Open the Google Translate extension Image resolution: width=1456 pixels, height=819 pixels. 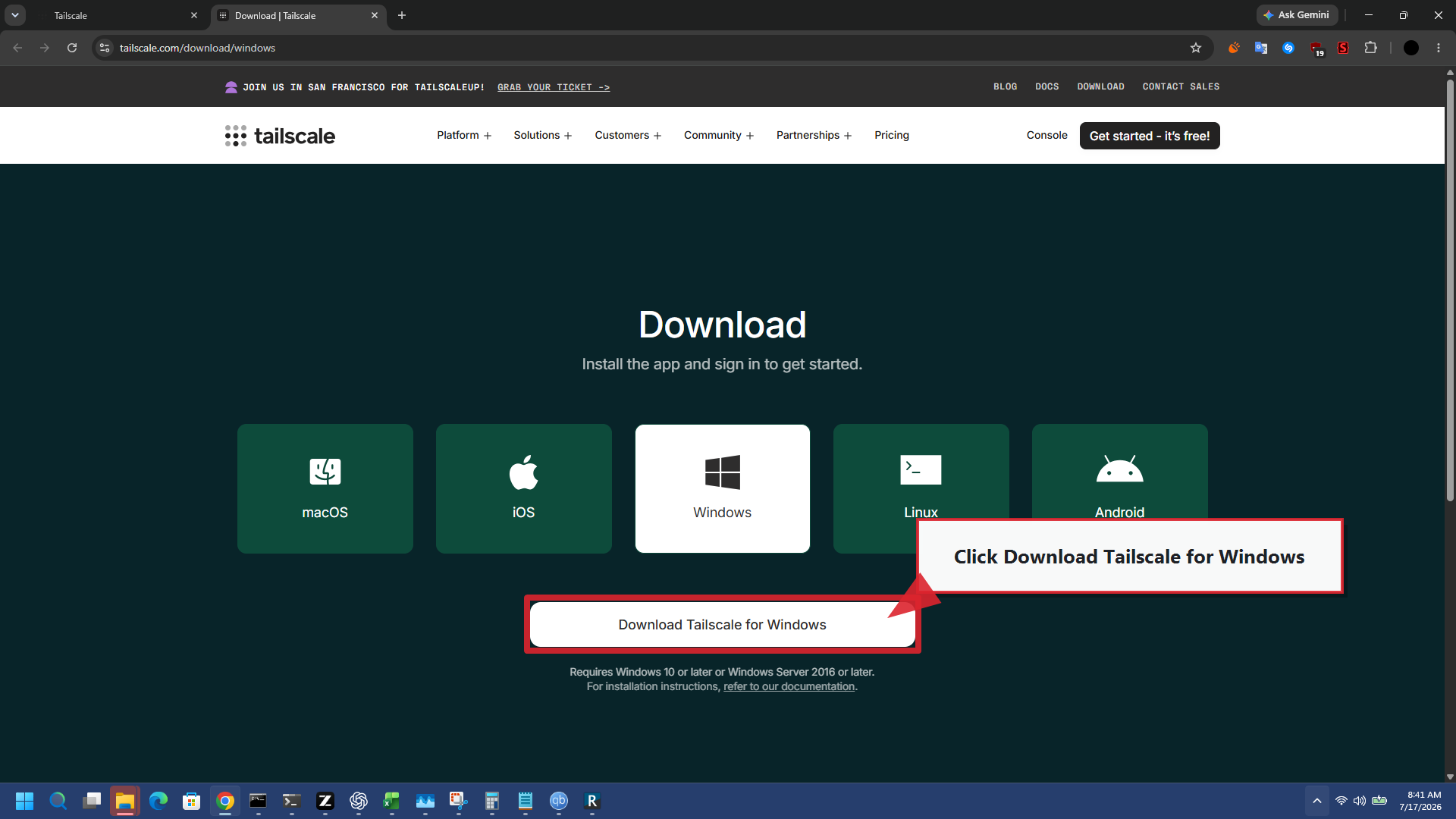click(1261, 48)
